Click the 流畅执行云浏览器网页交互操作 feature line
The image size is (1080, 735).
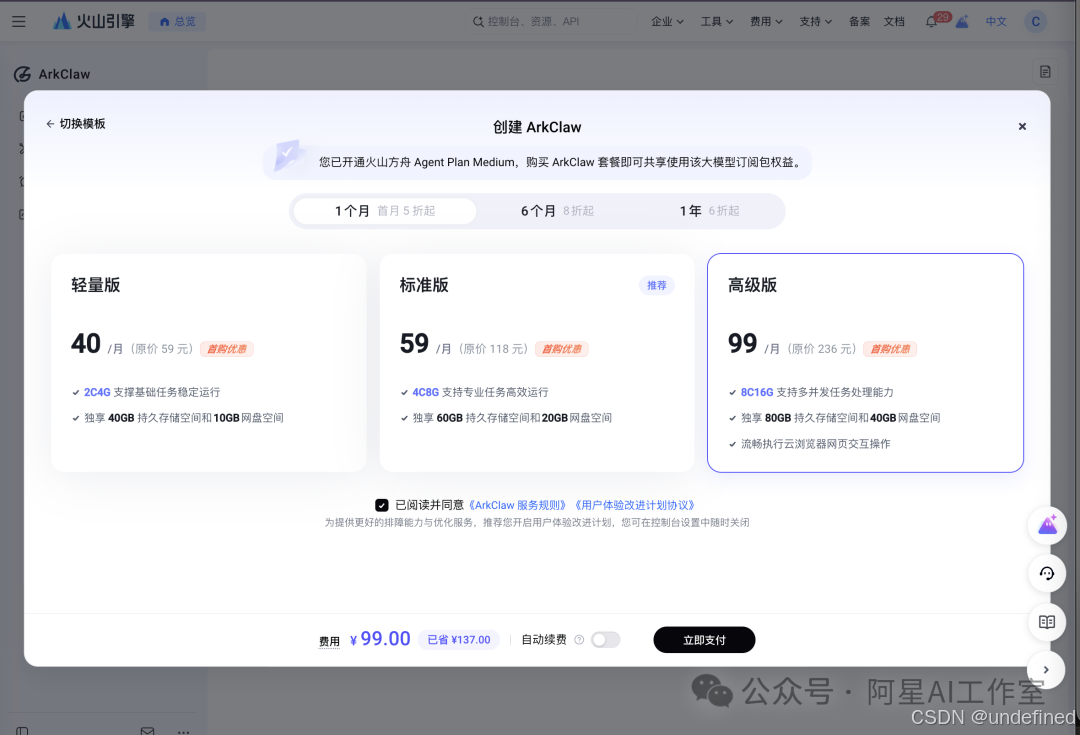816,444
